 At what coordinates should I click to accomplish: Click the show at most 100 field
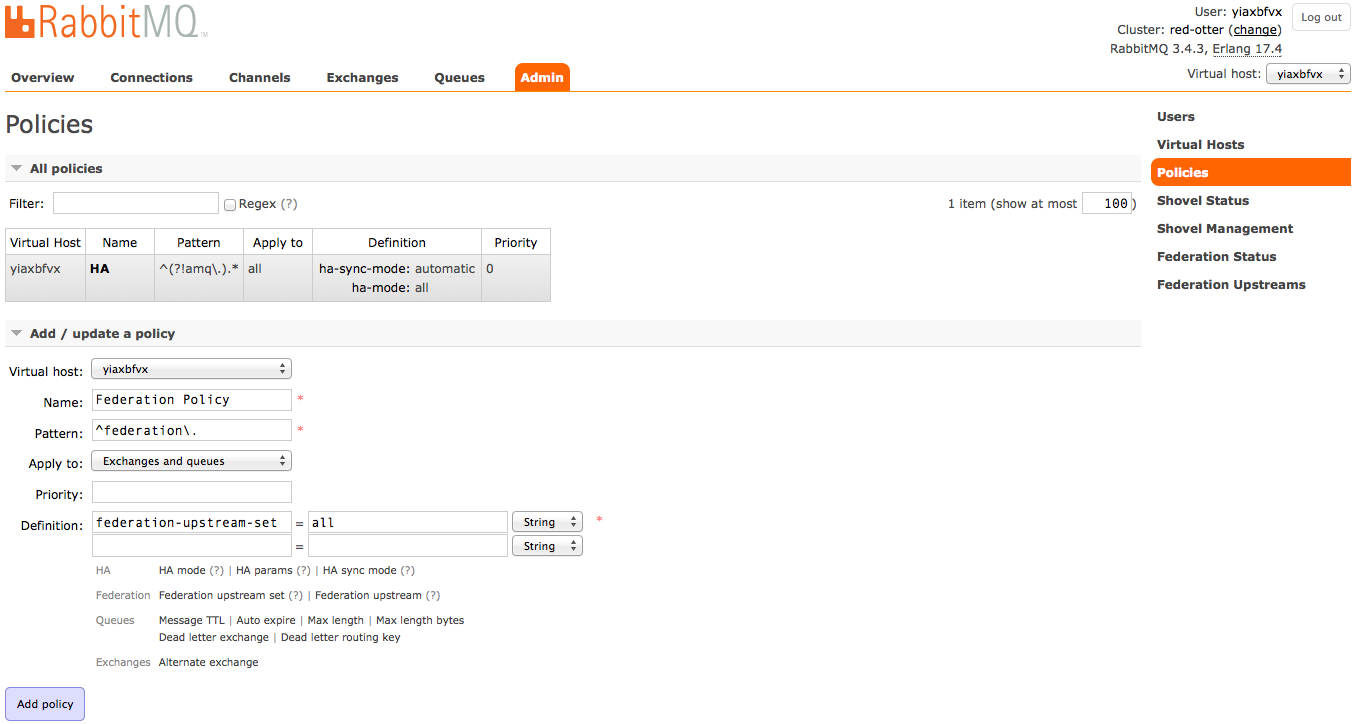(x=1107, y=203)
